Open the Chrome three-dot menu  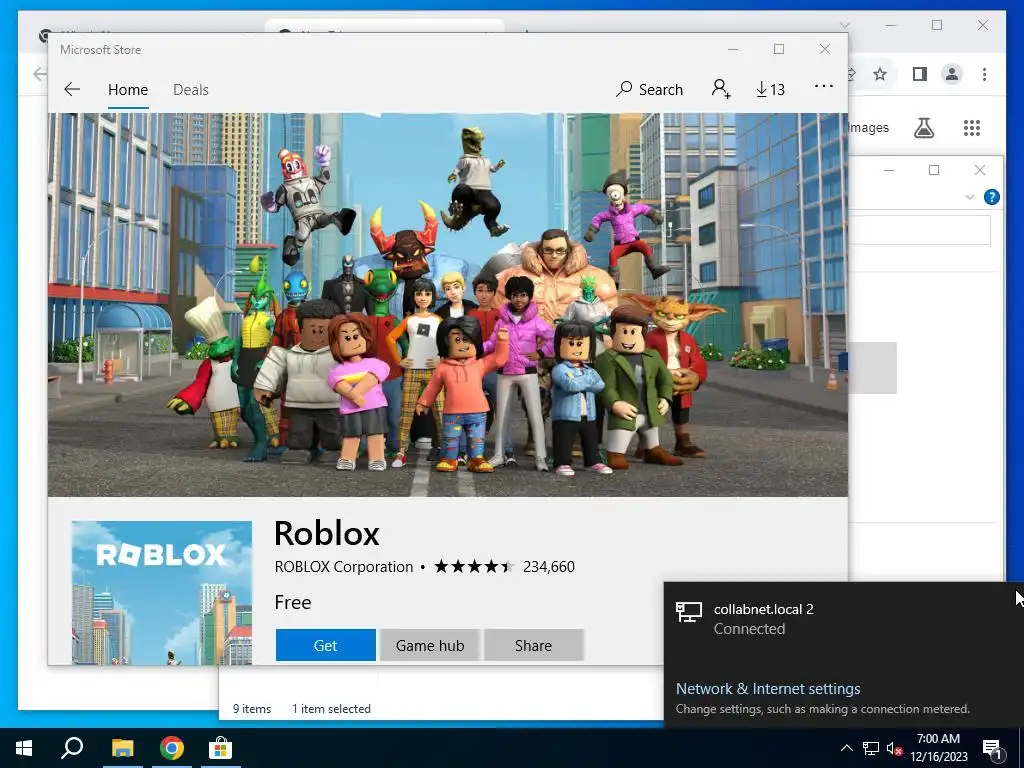tap(984, 74)
